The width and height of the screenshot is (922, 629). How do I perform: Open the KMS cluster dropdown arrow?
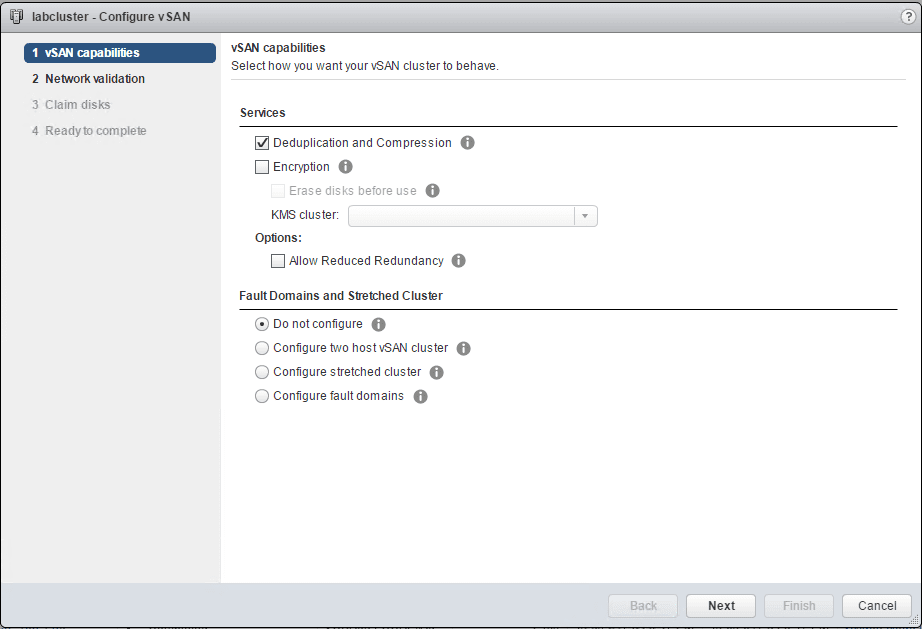tap(586, 216)
